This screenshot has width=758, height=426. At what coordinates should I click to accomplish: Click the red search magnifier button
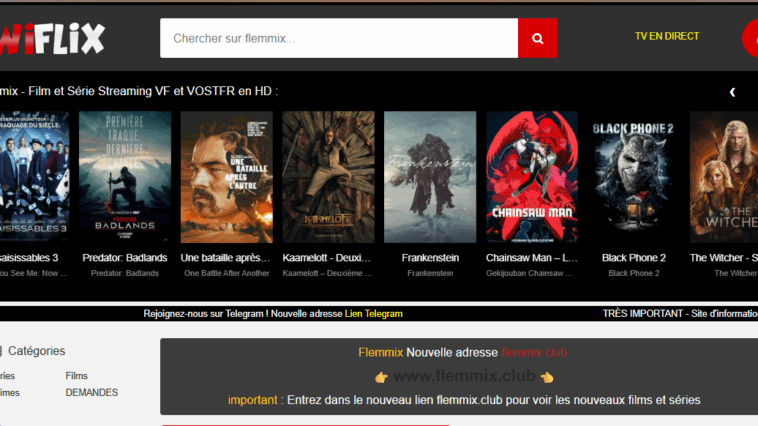(x=538, y=38)
